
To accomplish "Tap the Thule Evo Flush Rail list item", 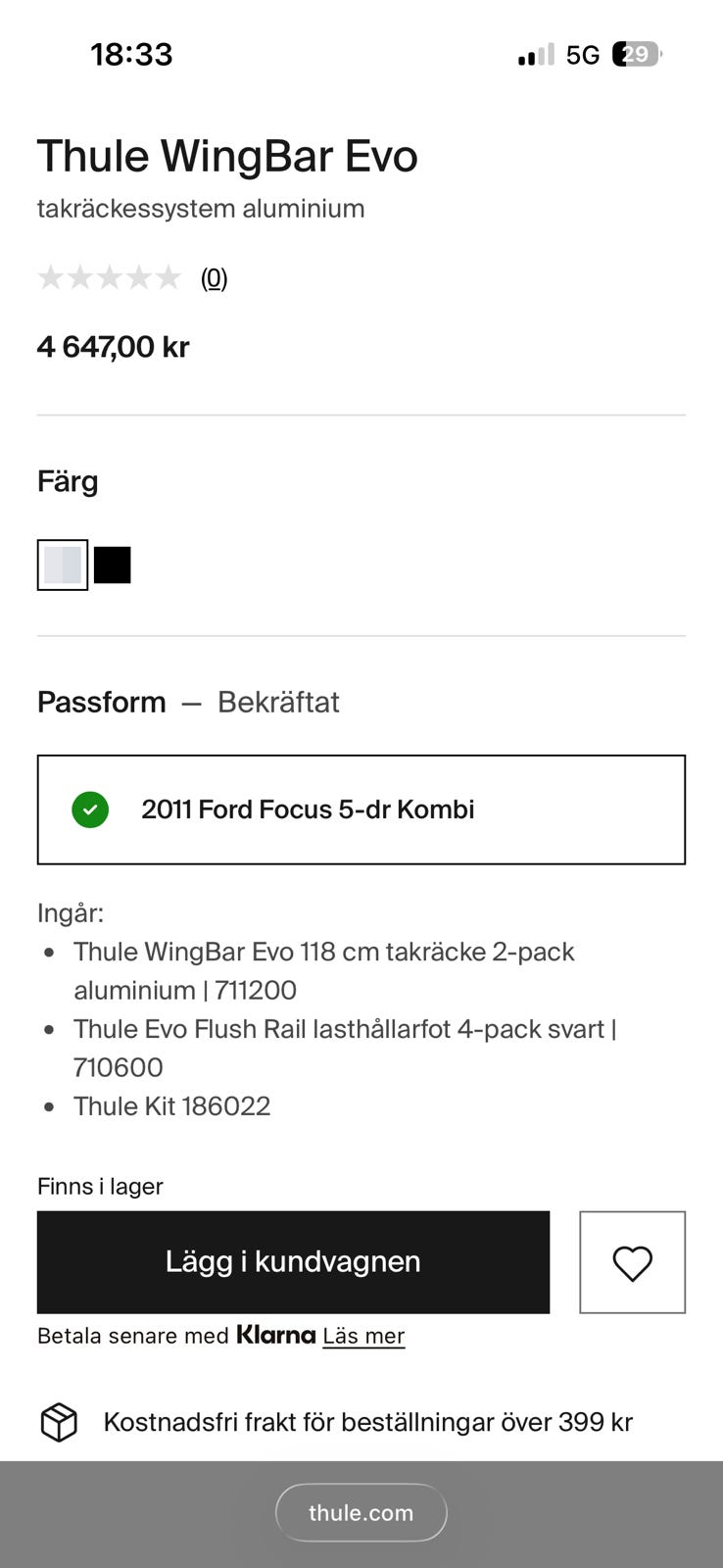I will pos(344,1048).
